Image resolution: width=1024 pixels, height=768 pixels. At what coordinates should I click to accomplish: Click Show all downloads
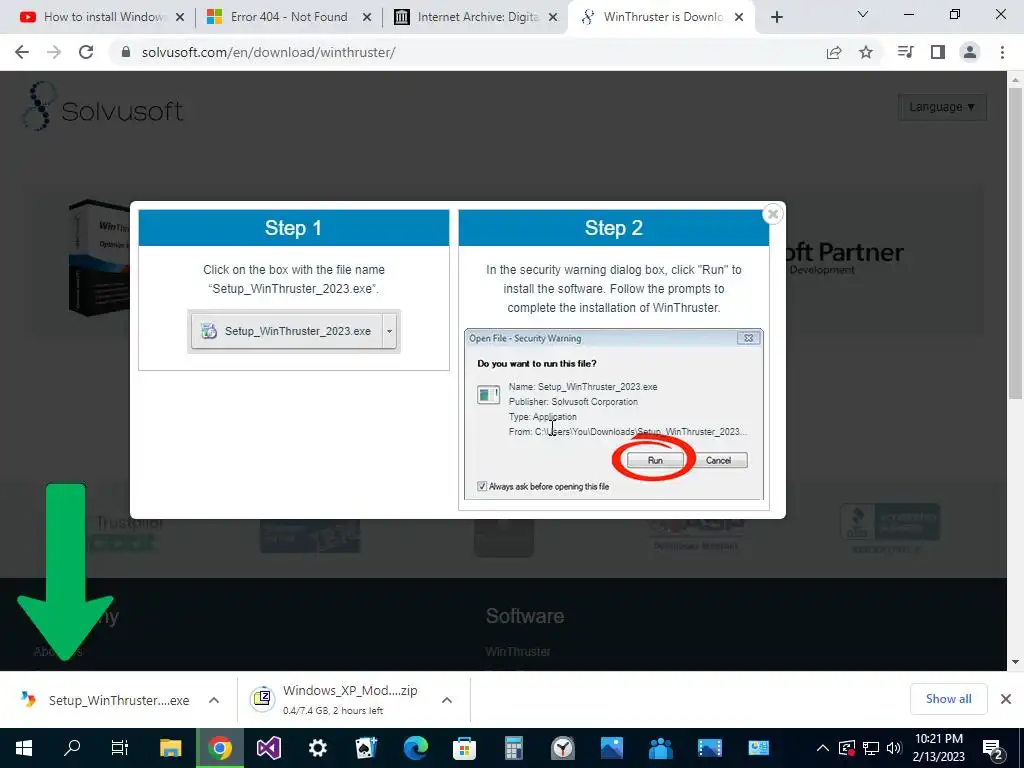coord(948,699)
